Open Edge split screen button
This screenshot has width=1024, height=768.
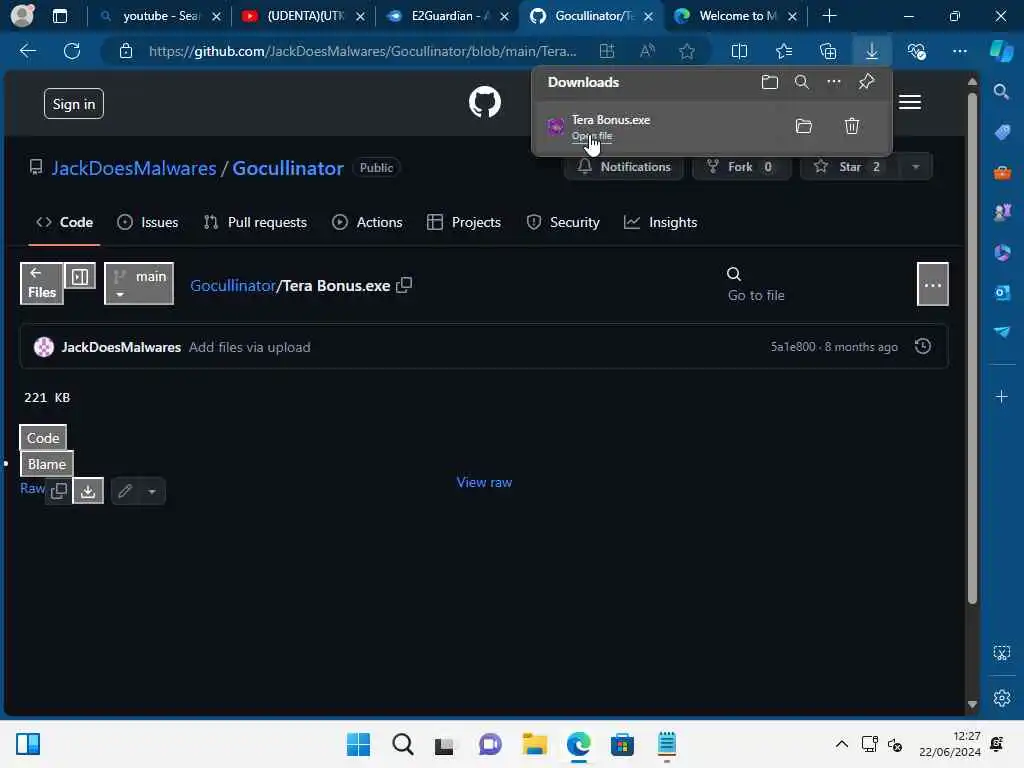739,51
